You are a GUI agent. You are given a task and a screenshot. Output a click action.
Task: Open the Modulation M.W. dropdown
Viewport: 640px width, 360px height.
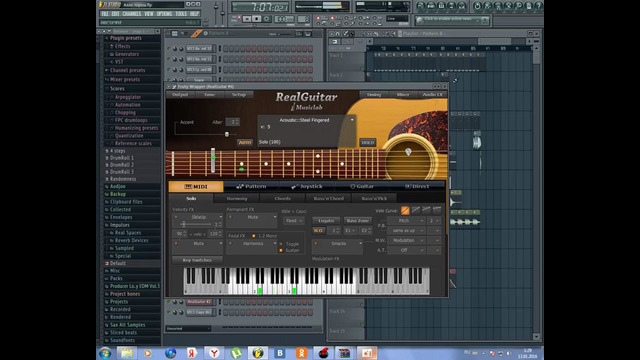click(407, 240)
